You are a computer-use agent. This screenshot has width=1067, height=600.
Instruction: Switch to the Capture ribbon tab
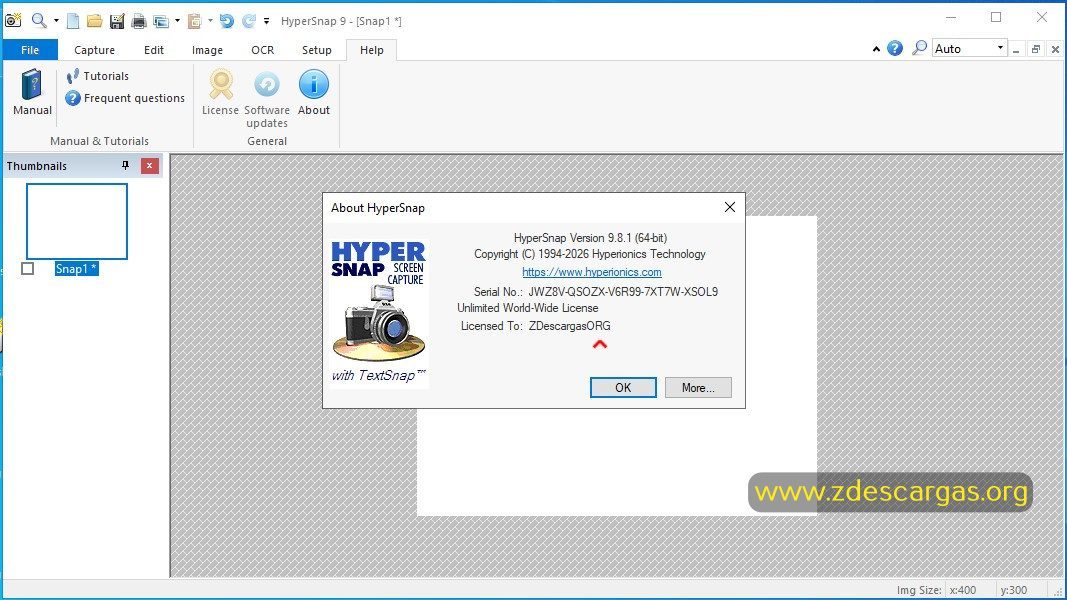[95, 50]
